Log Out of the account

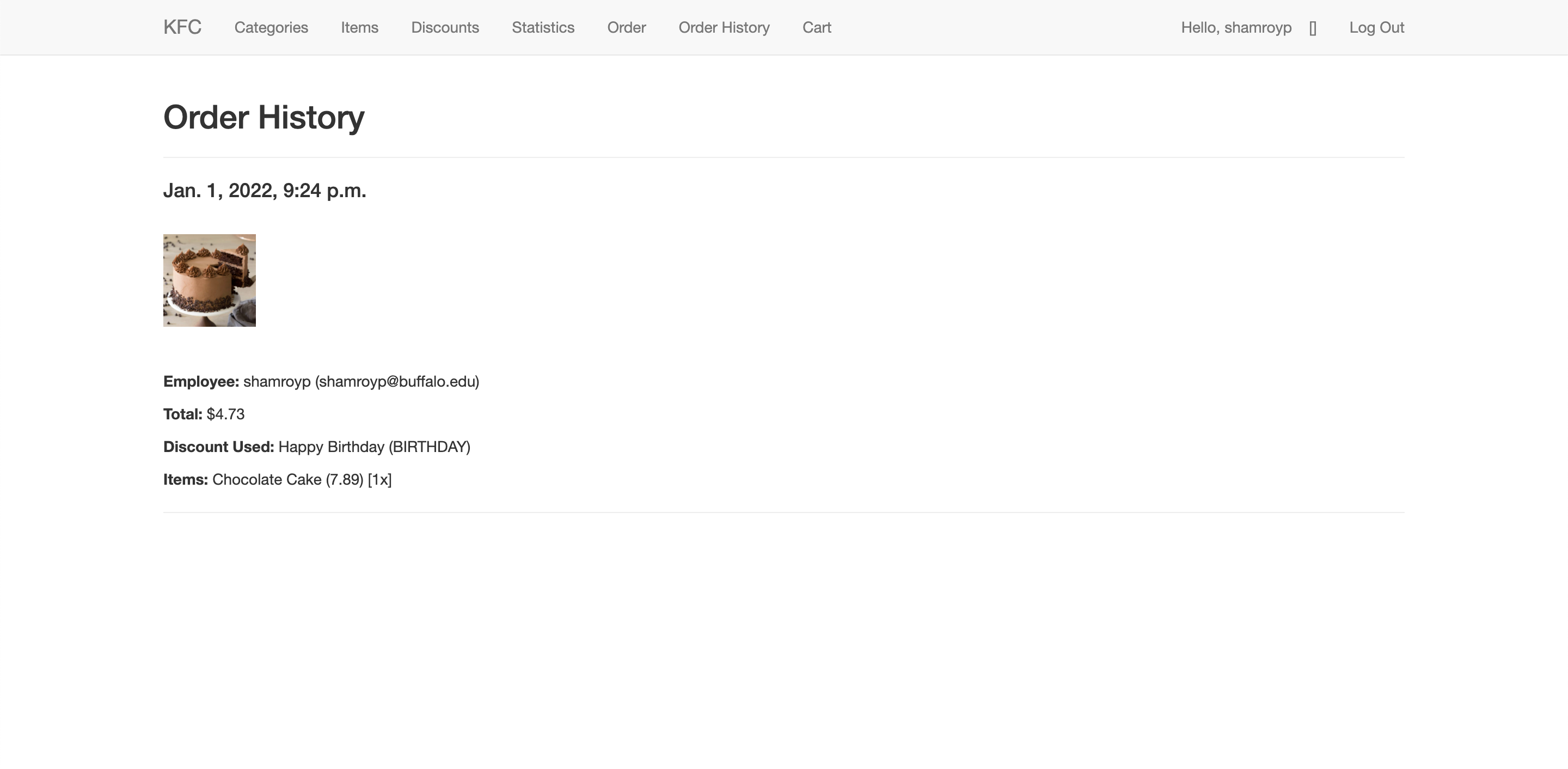coord(1376,27)
